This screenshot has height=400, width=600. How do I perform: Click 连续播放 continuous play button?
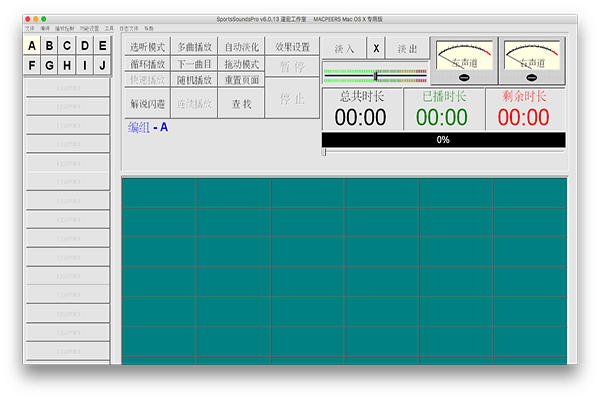194,103
